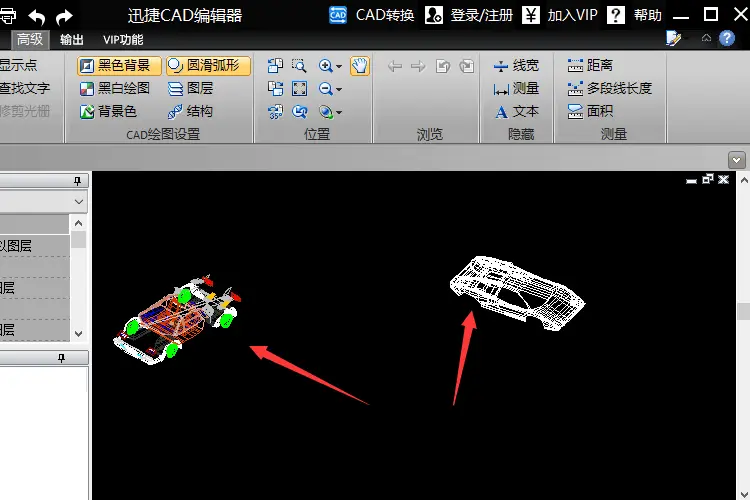Open the 结构 structure panel

(x=190, y=111)
